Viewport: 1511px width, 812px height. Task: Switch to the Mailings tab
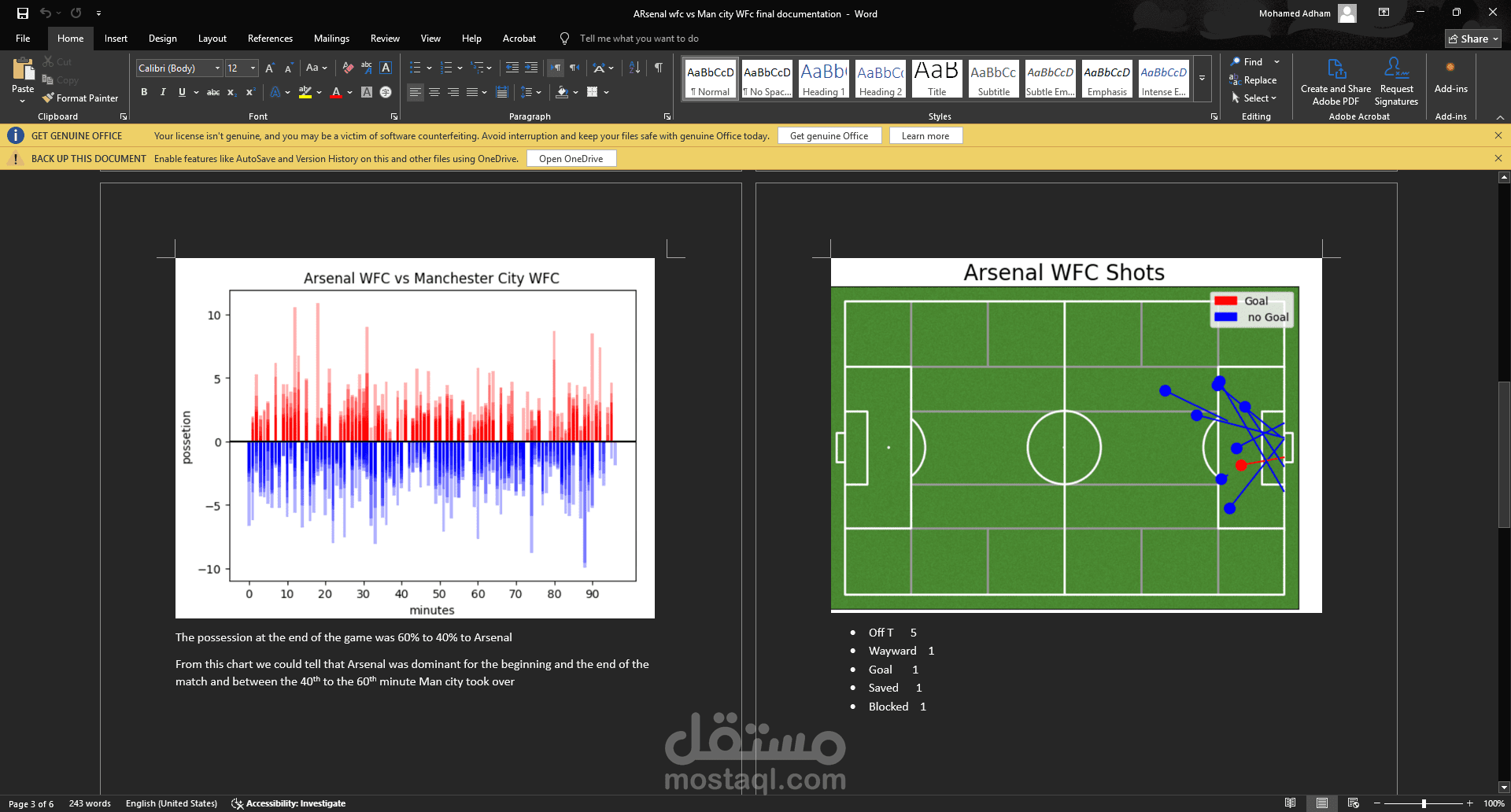331,39
